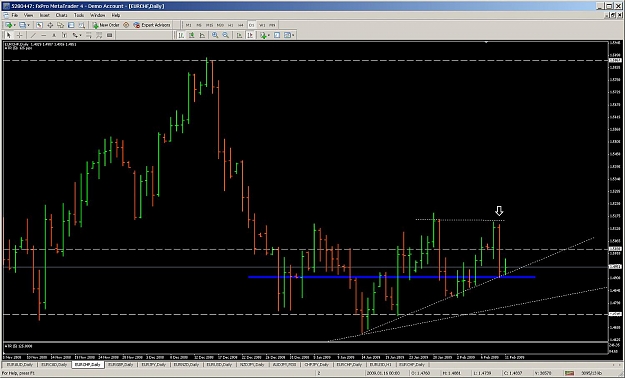The image size is (625, 378).
Task: Switch to the EURCAD,Daily chart tab
Action: click(x=53, y=364)
